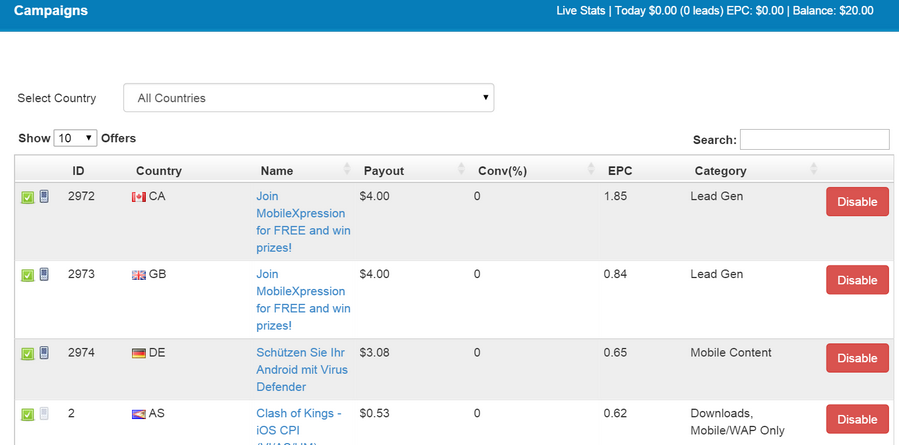Sort table by Category column header
The height and width of the screenshot is (445, 899).
click(720, 171)
